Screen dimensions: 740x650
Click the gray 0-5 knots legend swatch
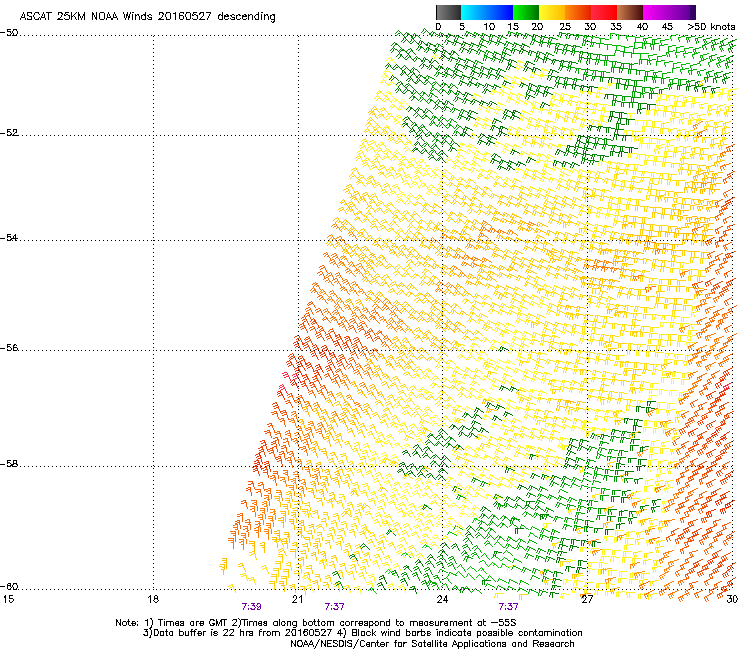(448, 12)
